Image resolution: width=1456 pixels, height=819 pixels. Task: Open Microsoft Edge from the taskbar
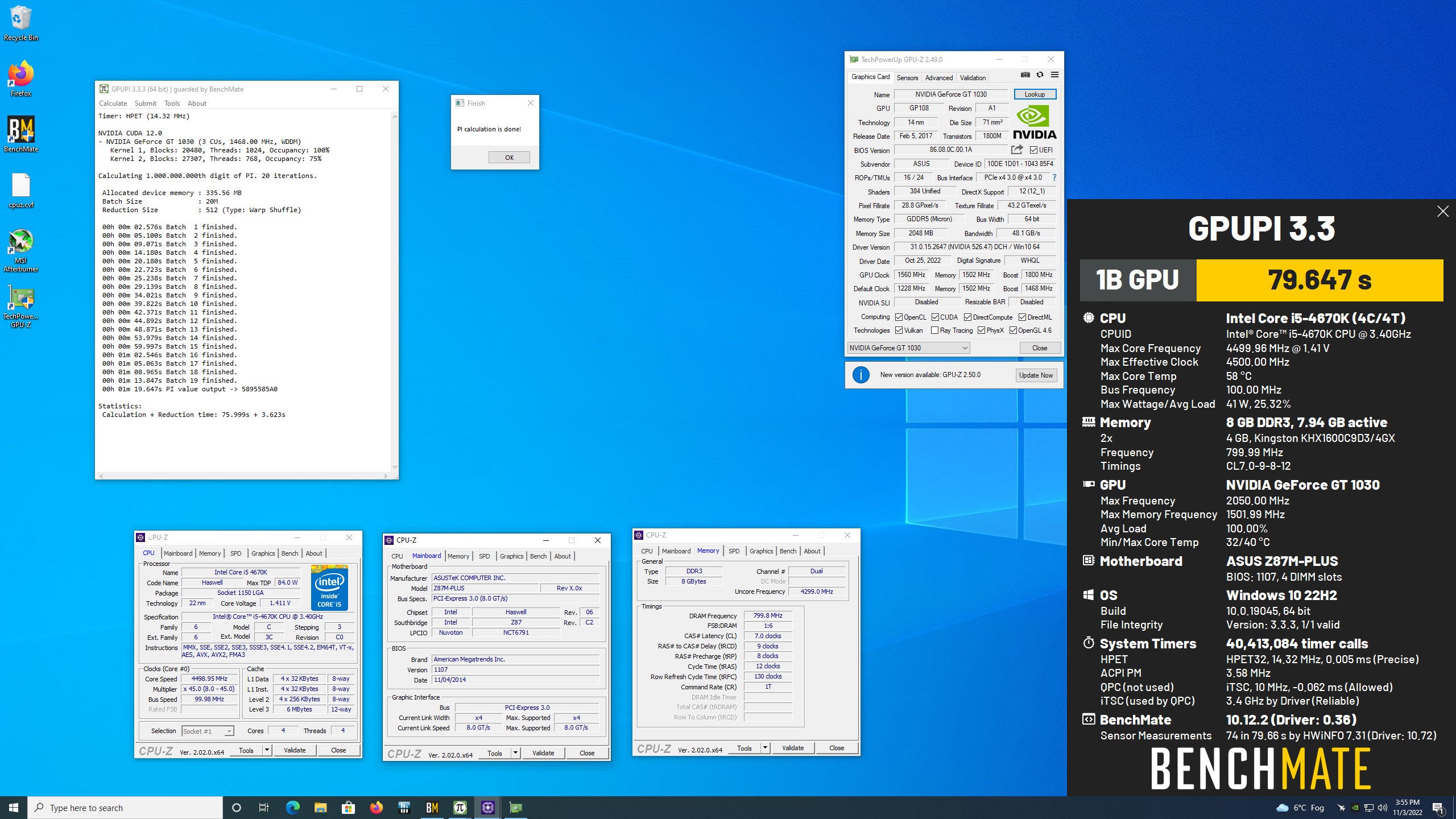(x=292, y=808)
